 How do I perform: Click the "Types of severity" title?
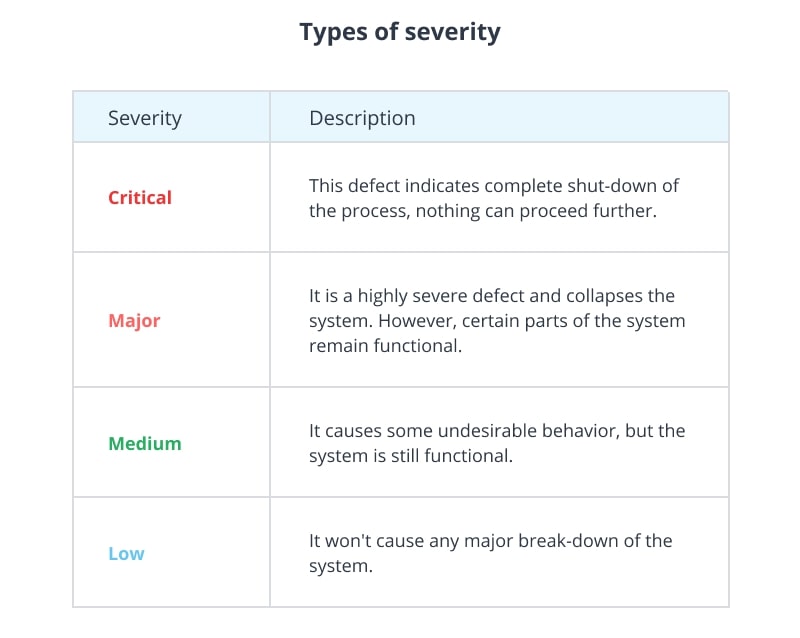pos(400,32)
